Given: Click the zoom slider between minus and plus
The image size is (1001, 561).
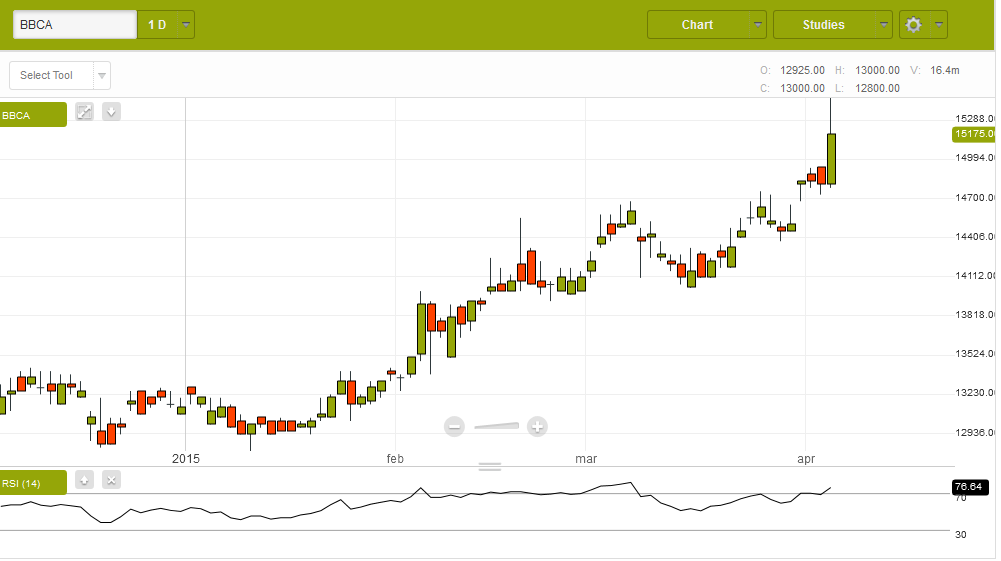Looking at the screenshot, I should click(x=496, y=427).
